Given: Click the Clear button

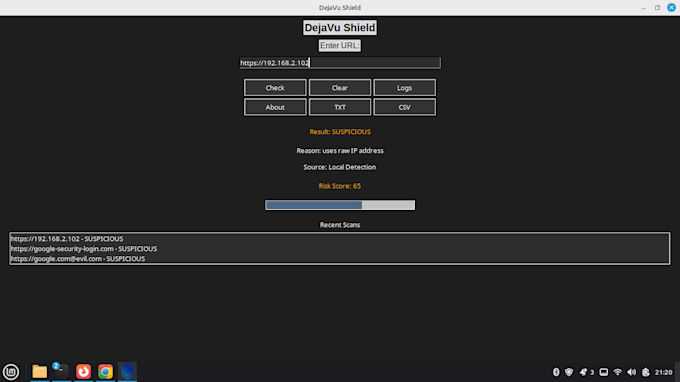Looking at the screenshot, I should pos(340,88).
